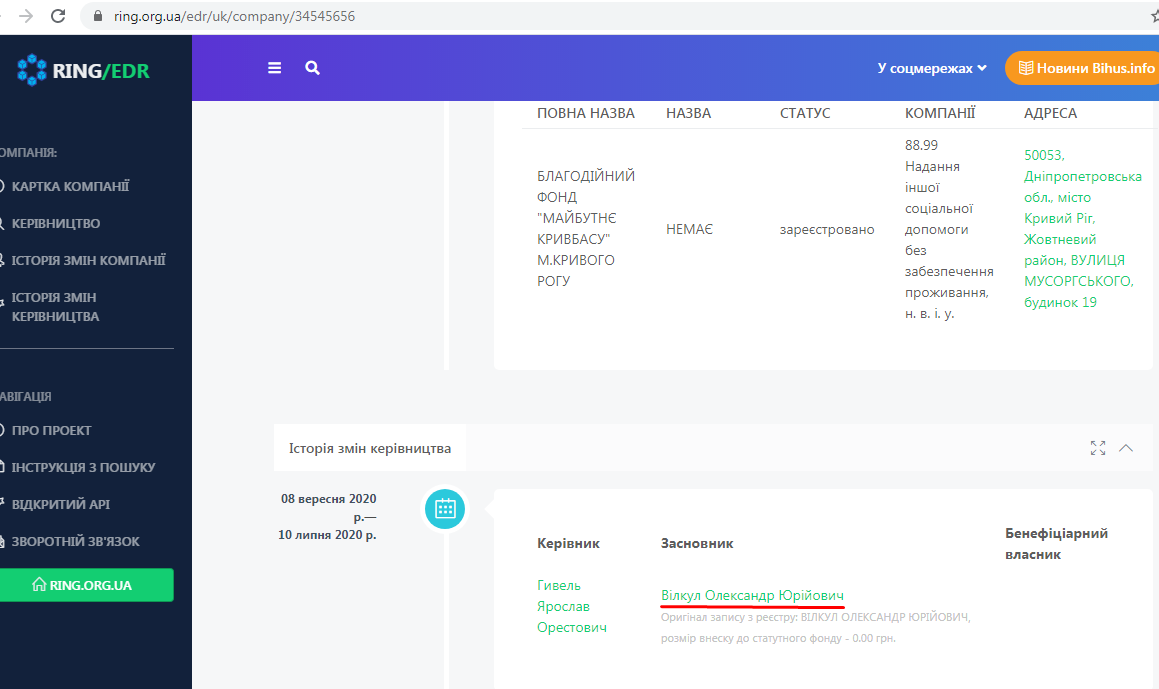
Task: Click the green RING.ORG.UA button
Action: pyautogui.click(x=87, y=585)
